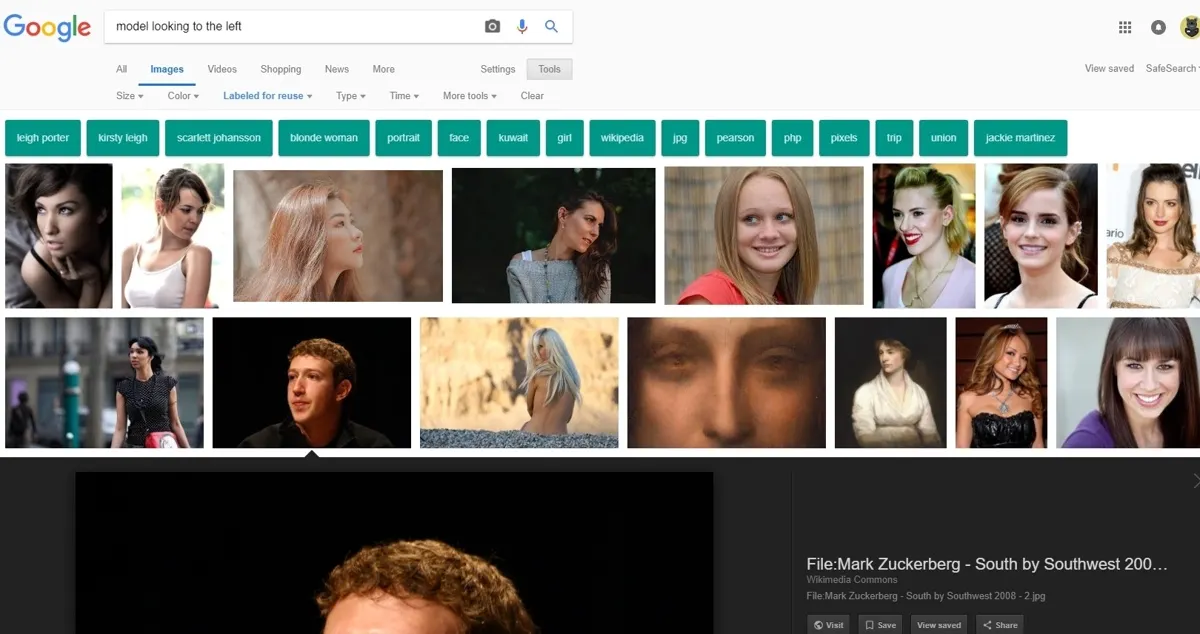Open the red scooter street photo thumbnail

click(104, 382)
